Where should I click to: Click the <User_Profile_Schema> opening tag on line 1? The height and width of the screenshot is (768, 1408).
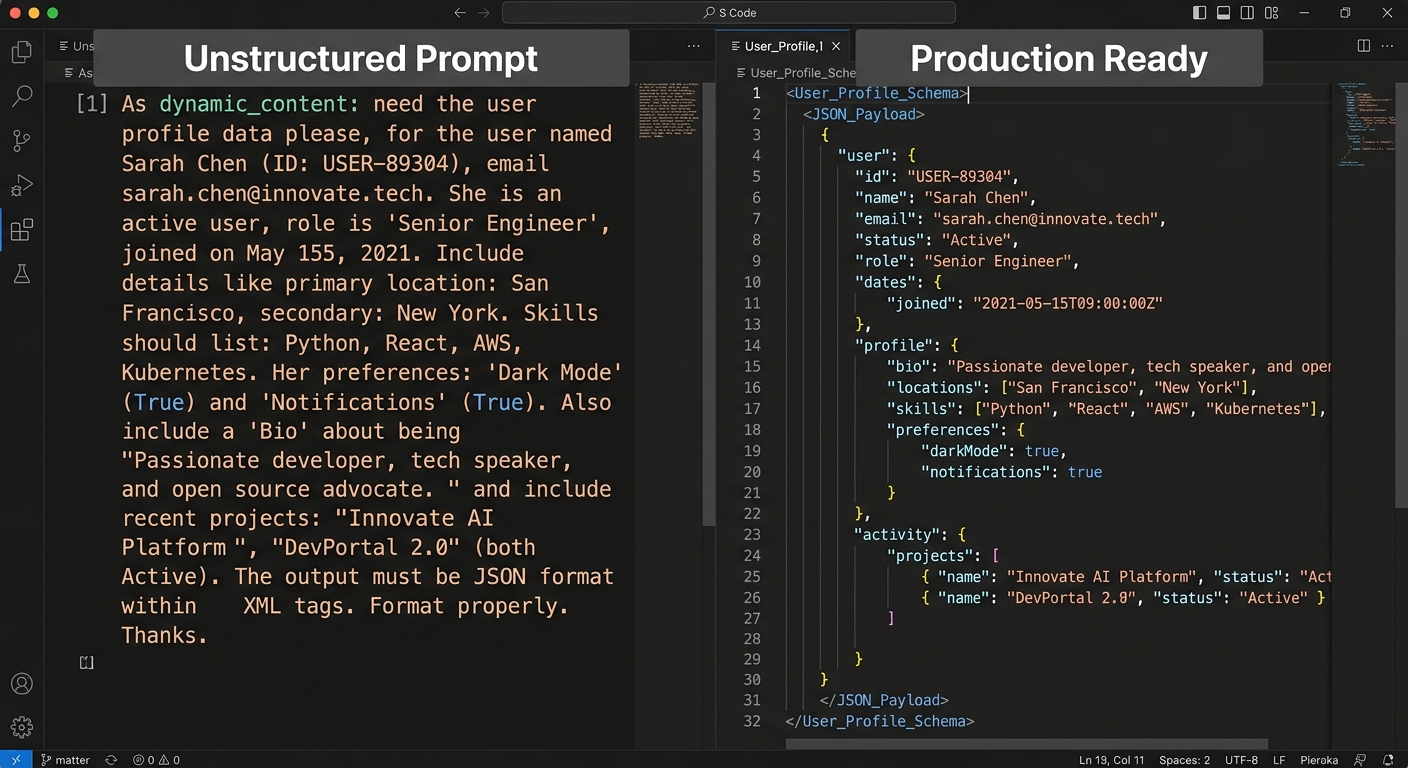point(877,93)
